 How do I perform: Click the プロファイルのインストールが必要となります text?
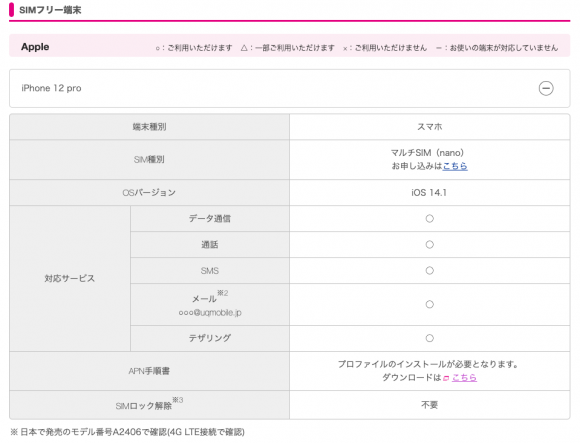point(428,364)
